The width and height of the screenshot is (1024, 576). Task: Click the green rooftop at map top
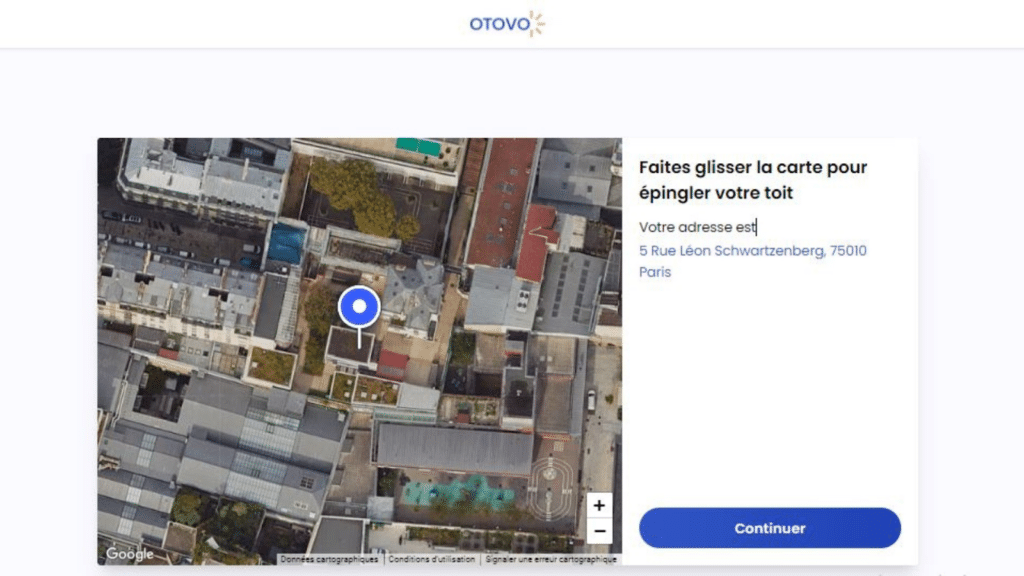pos(419,146)
